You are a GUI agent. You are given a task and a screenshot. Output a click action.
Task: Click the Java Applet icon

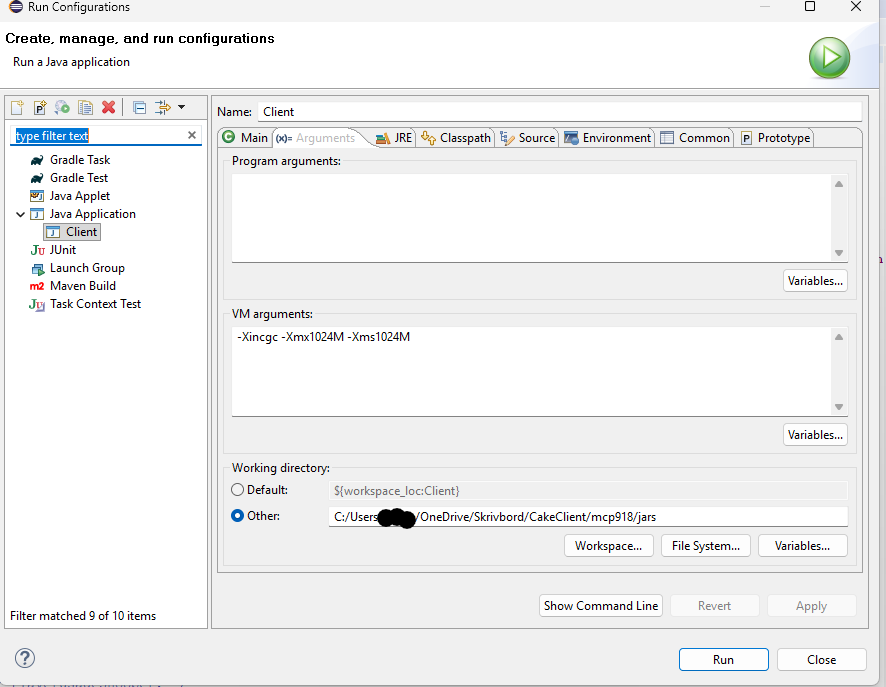pos(37,196)
